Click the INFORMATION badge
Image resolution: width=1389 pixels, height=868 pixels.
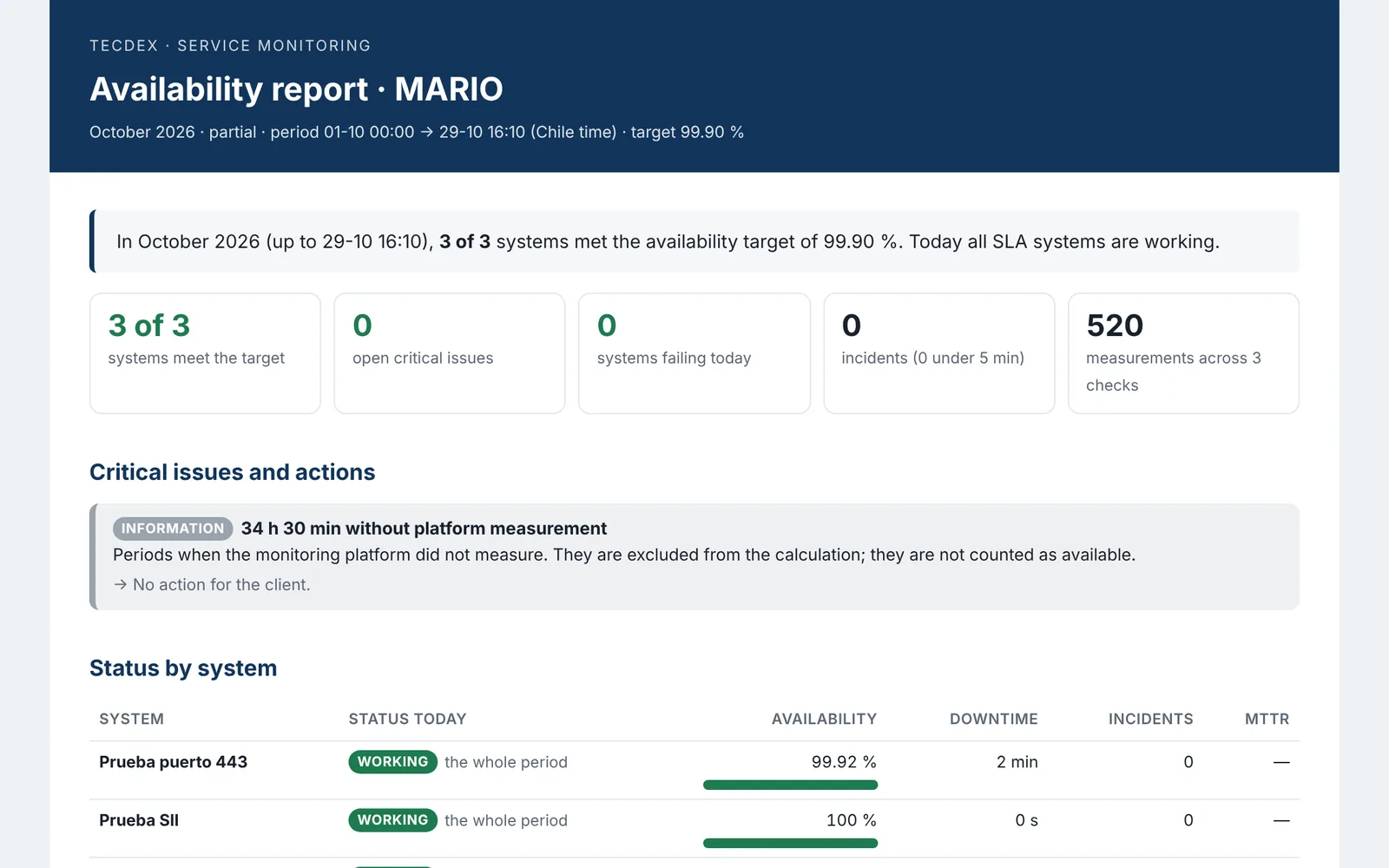[173, 529]
